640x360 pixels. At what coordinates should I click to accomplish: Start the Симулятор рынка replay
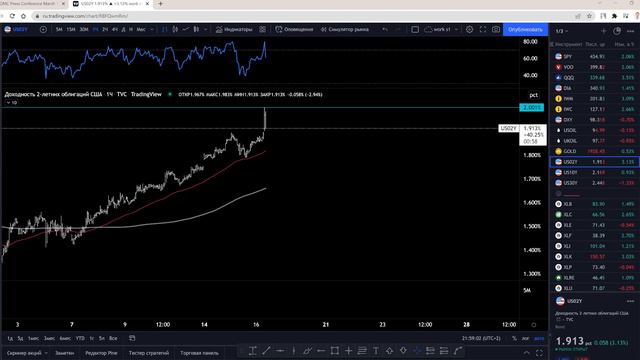coord(345,29)
